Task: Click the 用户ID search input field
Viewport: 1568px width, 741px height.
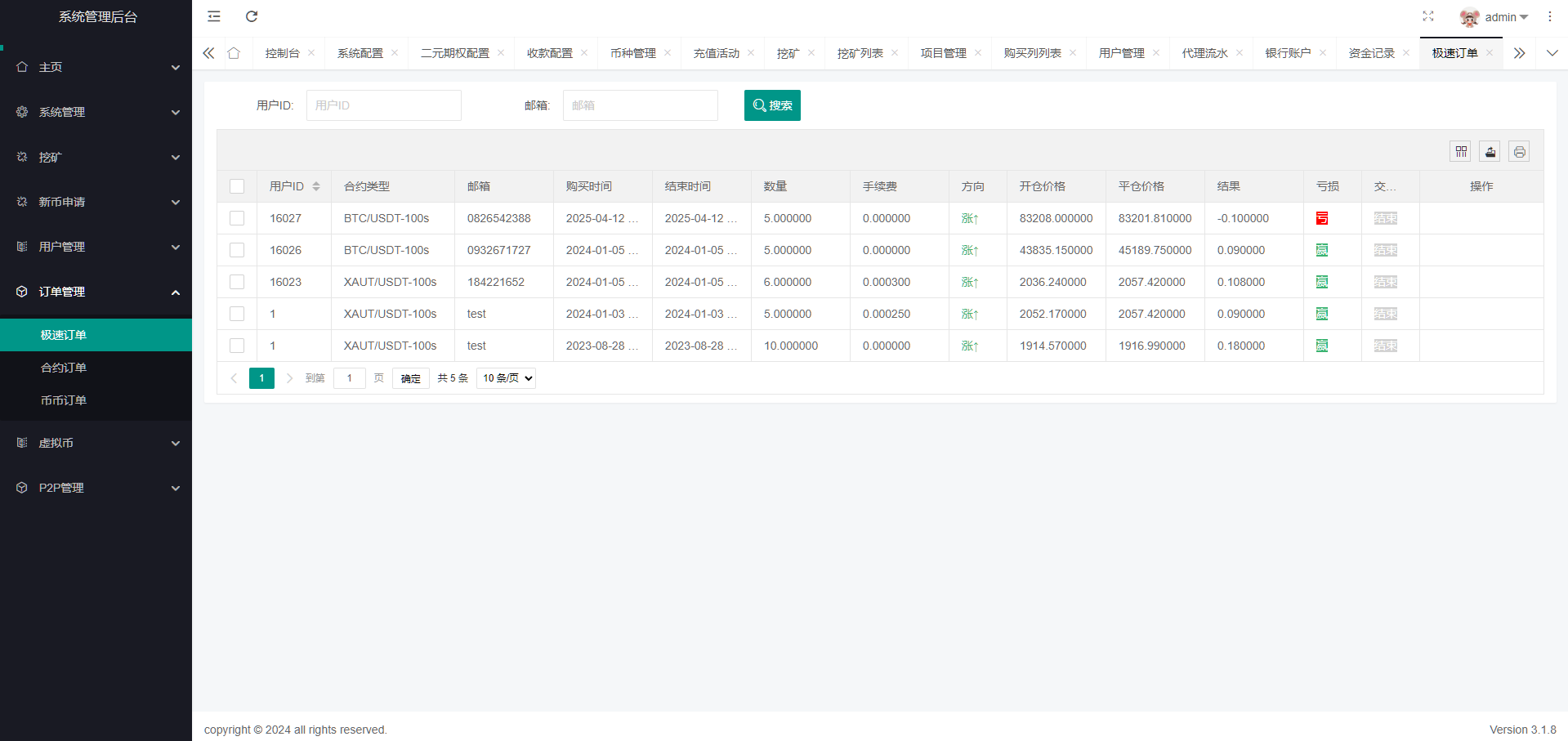Action: [383, 105]
